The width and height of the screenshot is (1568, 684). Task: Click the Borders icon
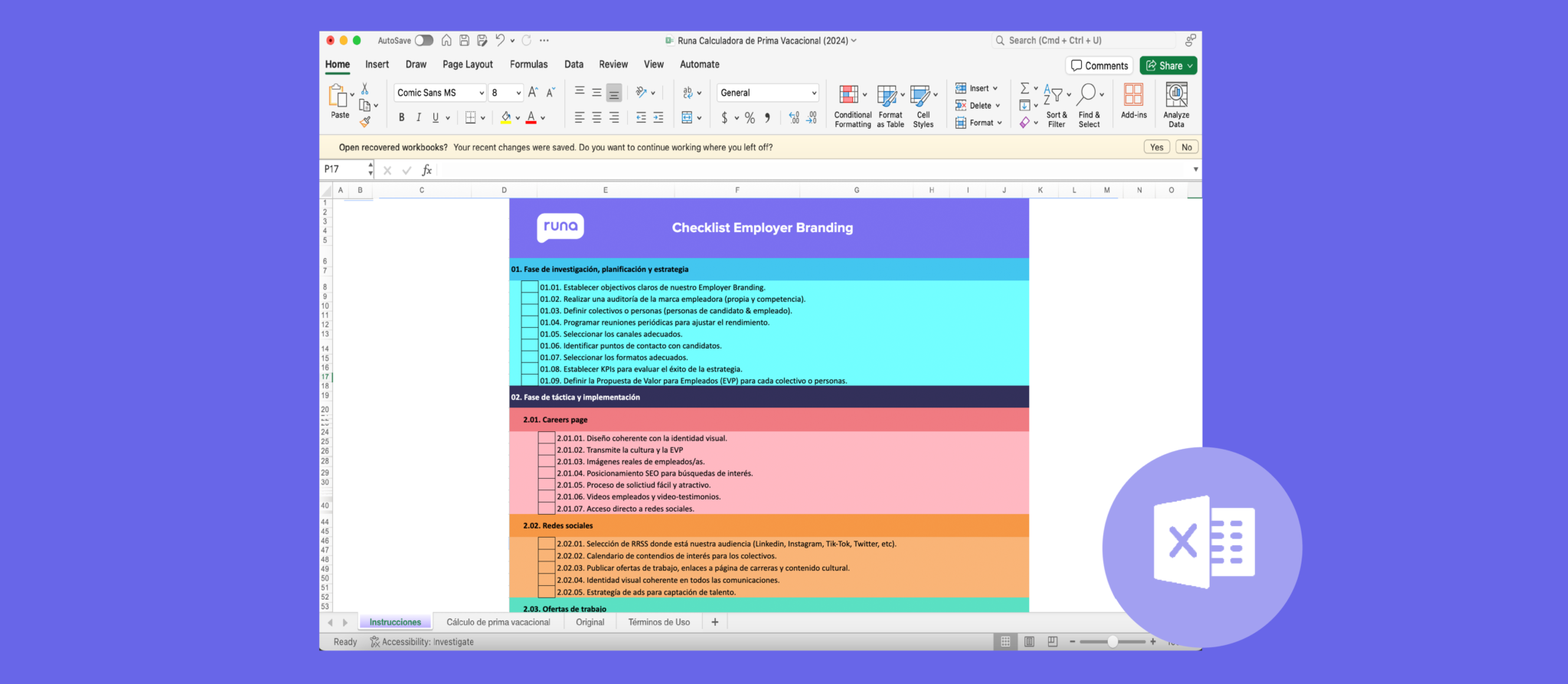pos(471,117)
